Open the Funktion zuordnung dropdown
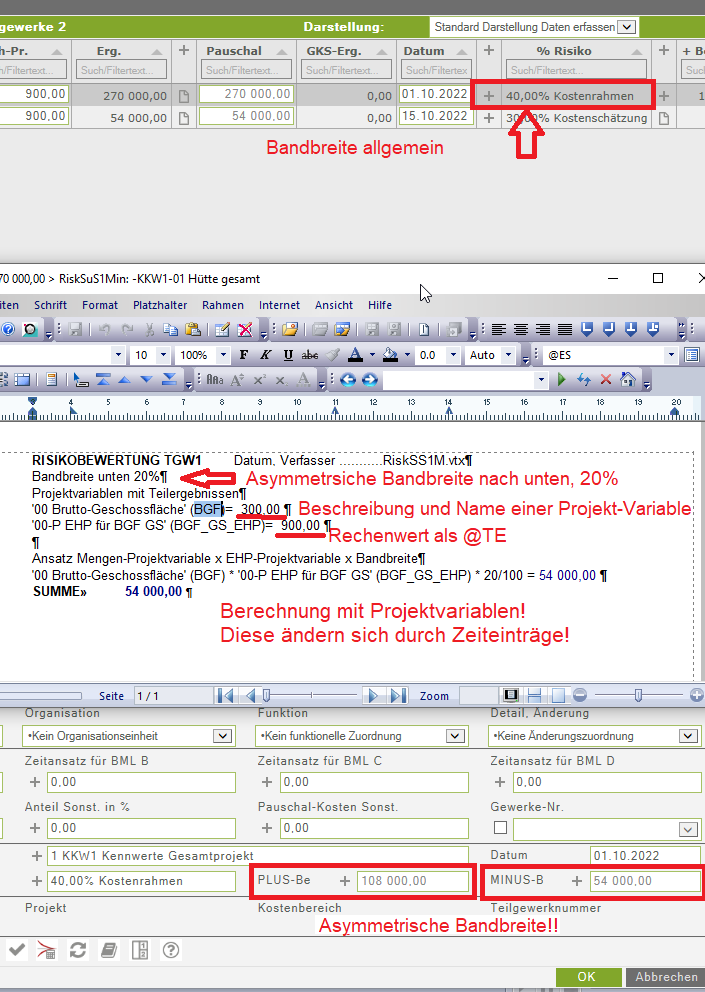The image size is (705, 992). click(x=456, y=736)
